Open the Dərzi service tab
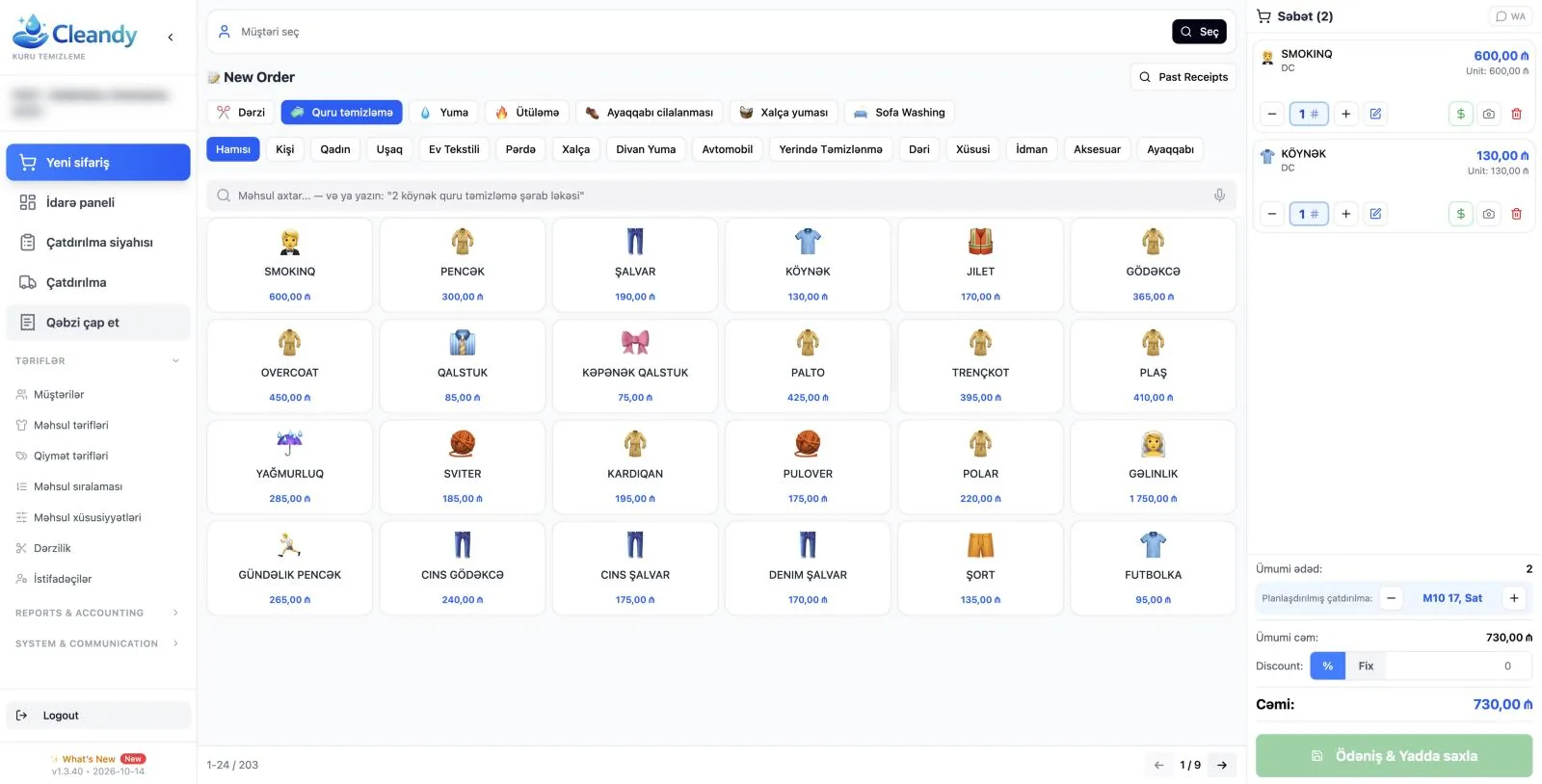The height and width of the screenshot is (784, 1542). tap(241, 113)
